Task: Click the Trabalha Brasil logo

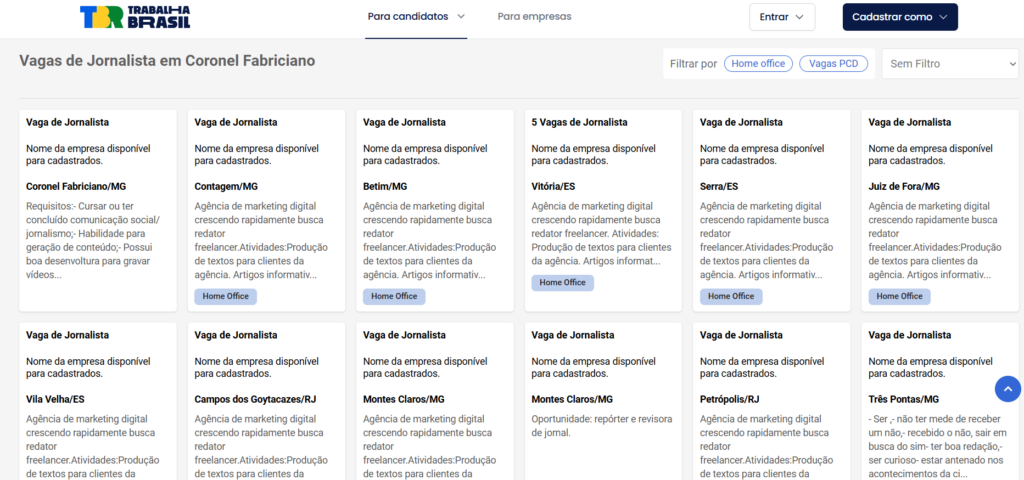Action: 135,18
